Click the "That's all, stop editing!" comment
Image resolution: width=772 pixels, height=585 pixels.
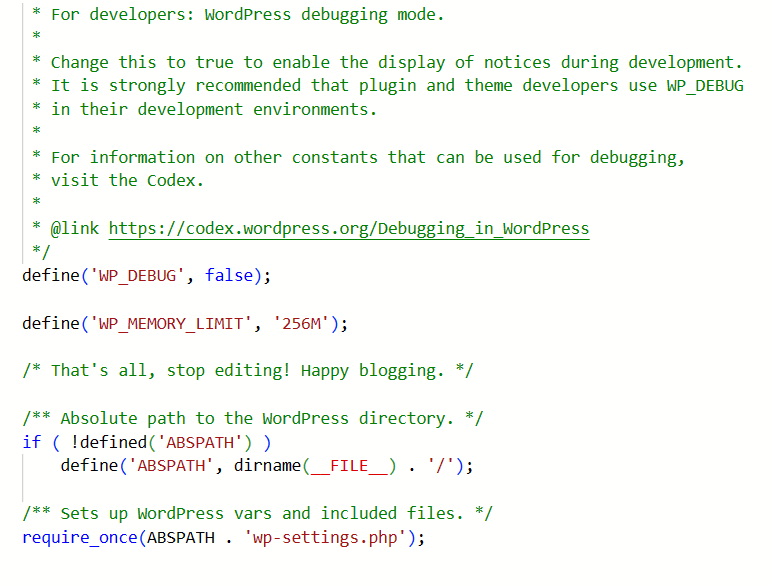247,370
